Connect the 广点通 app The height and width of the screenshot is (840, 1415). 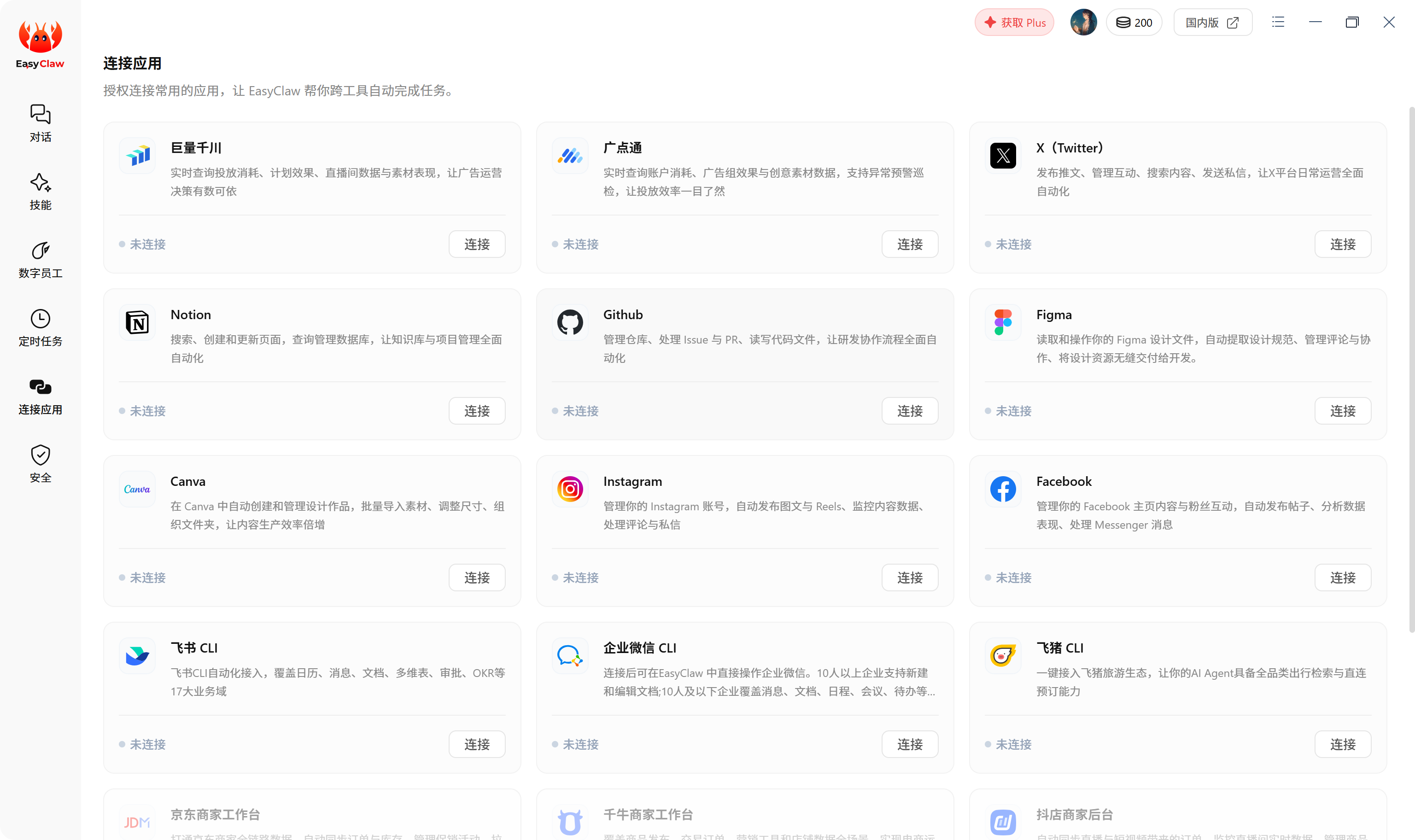tap(910, 244)
